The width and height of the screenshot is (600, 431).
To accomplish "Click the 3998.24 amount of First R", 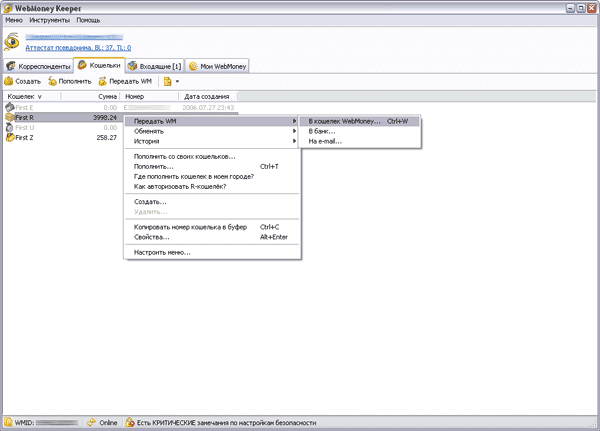I will pyautogui.click(x=105, y=118).
